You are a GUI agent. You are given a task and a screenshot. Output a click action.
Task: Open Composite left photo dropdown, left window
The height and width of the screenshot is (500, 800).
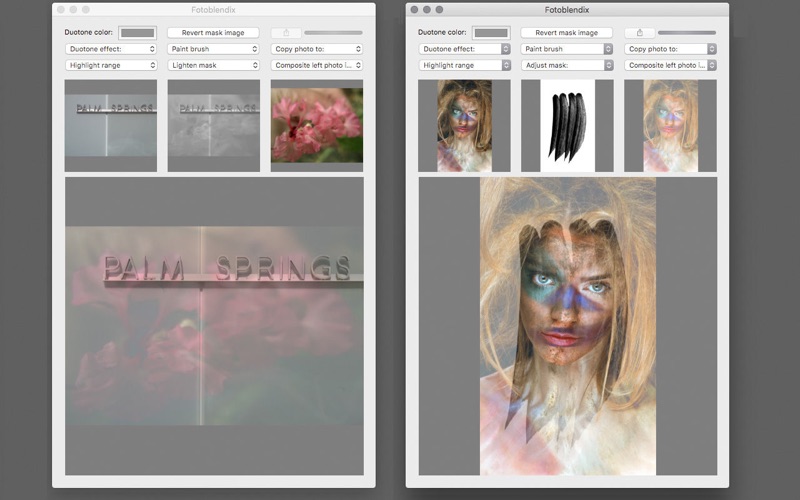[317, 65]
